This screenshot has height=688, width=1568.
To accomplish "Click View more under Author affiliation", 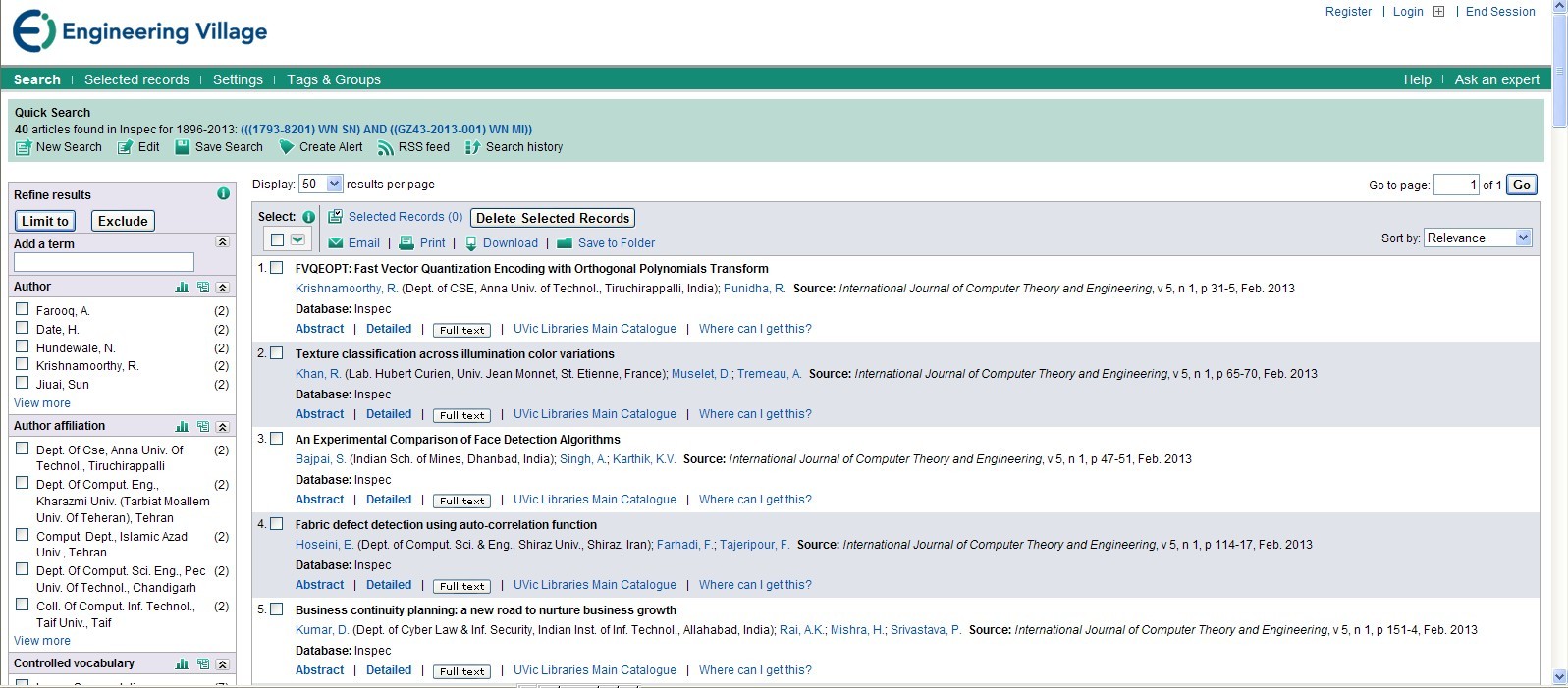I will pos(42,641).
